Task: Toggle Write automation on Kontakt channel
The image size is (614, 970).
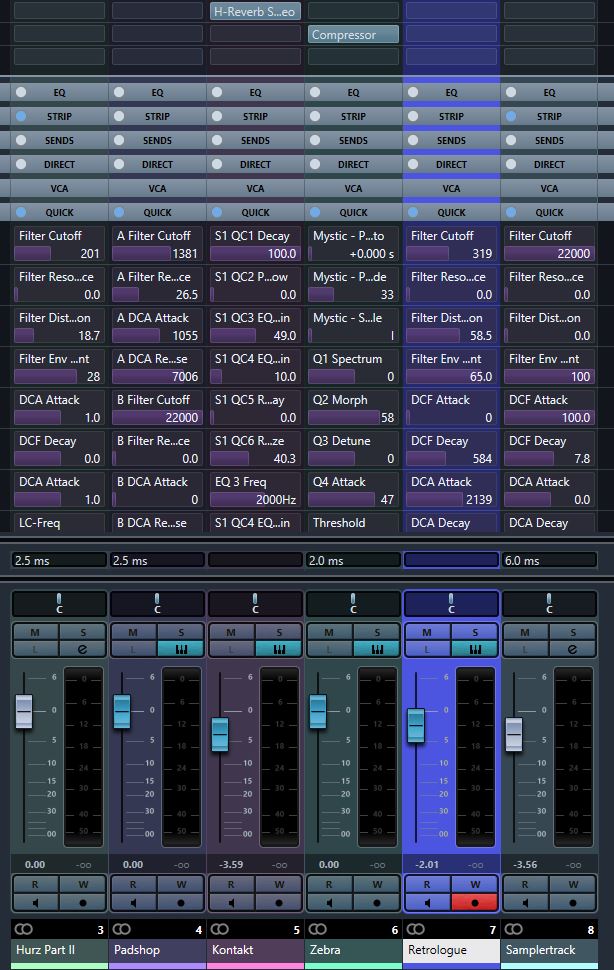Action: (280, 884)
